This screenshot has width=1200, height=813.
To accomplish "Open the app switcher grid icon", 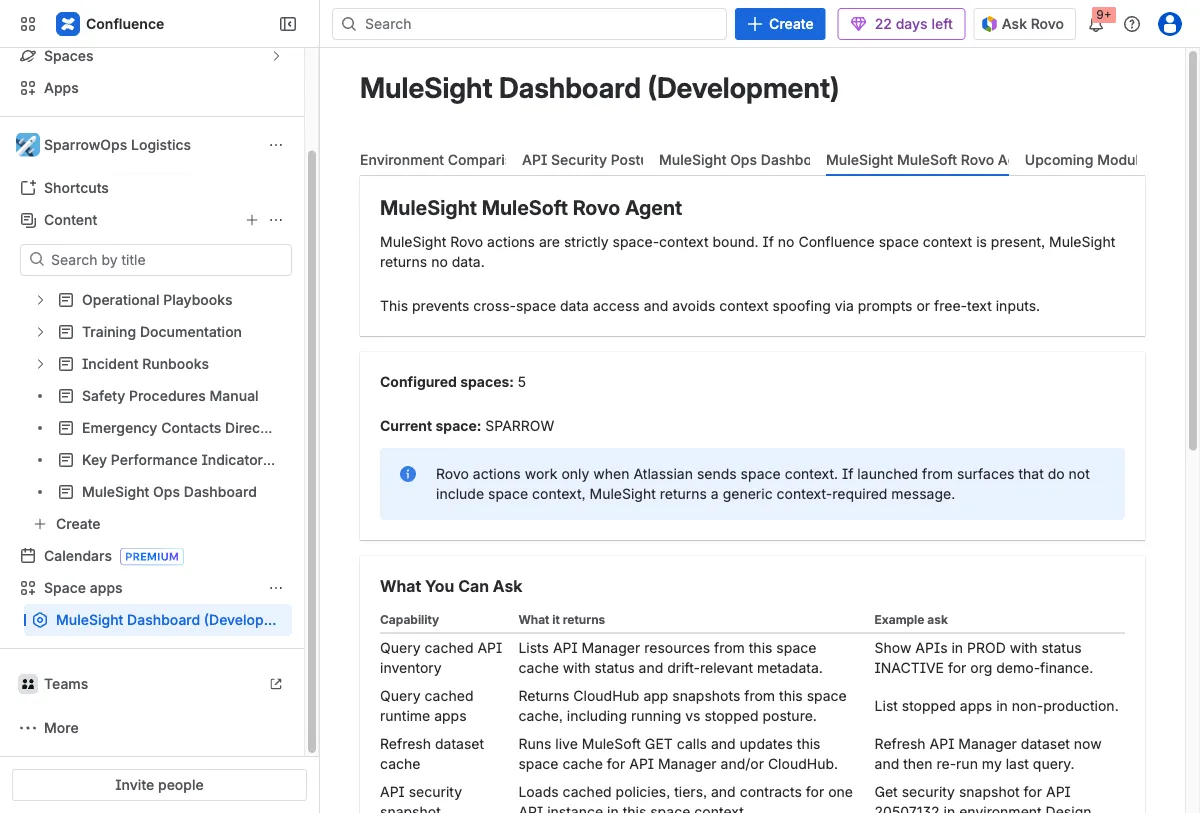I will [28, 24].
